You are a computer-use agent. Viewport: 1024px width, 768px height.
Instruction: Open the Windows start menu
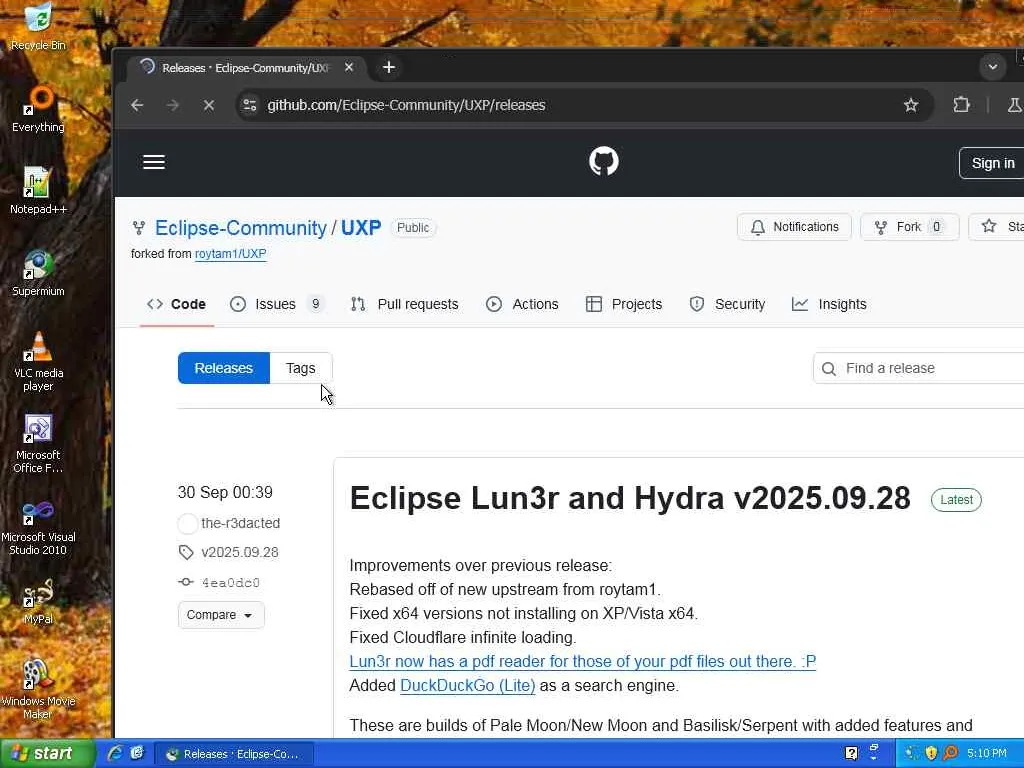point(47,754)
